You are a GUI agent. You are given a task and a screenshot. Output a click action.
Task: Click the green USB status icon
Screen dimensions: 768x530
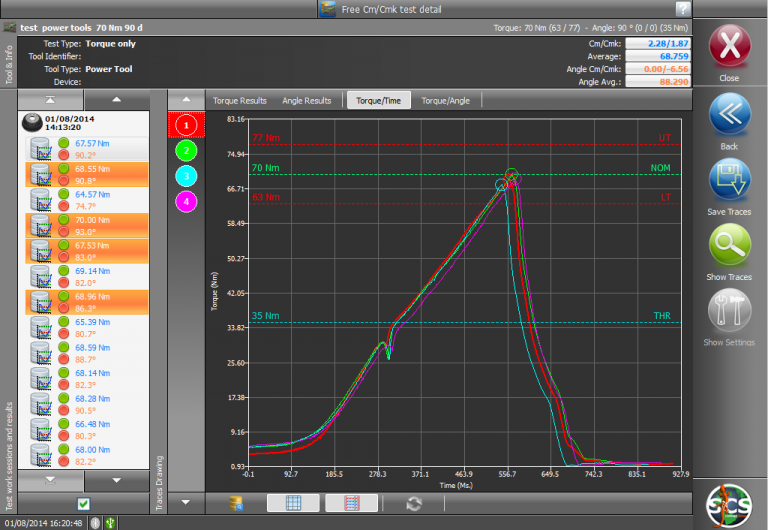point(110,522)
